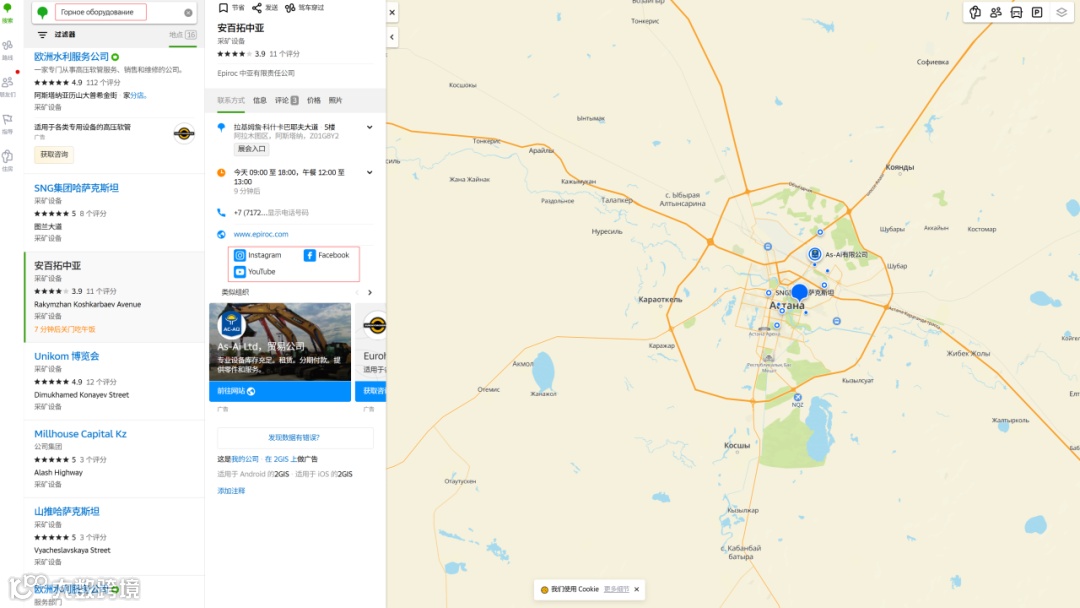Click the As-Ai map marker icon
Screen dimensions: 1080x608
[815, 254]
